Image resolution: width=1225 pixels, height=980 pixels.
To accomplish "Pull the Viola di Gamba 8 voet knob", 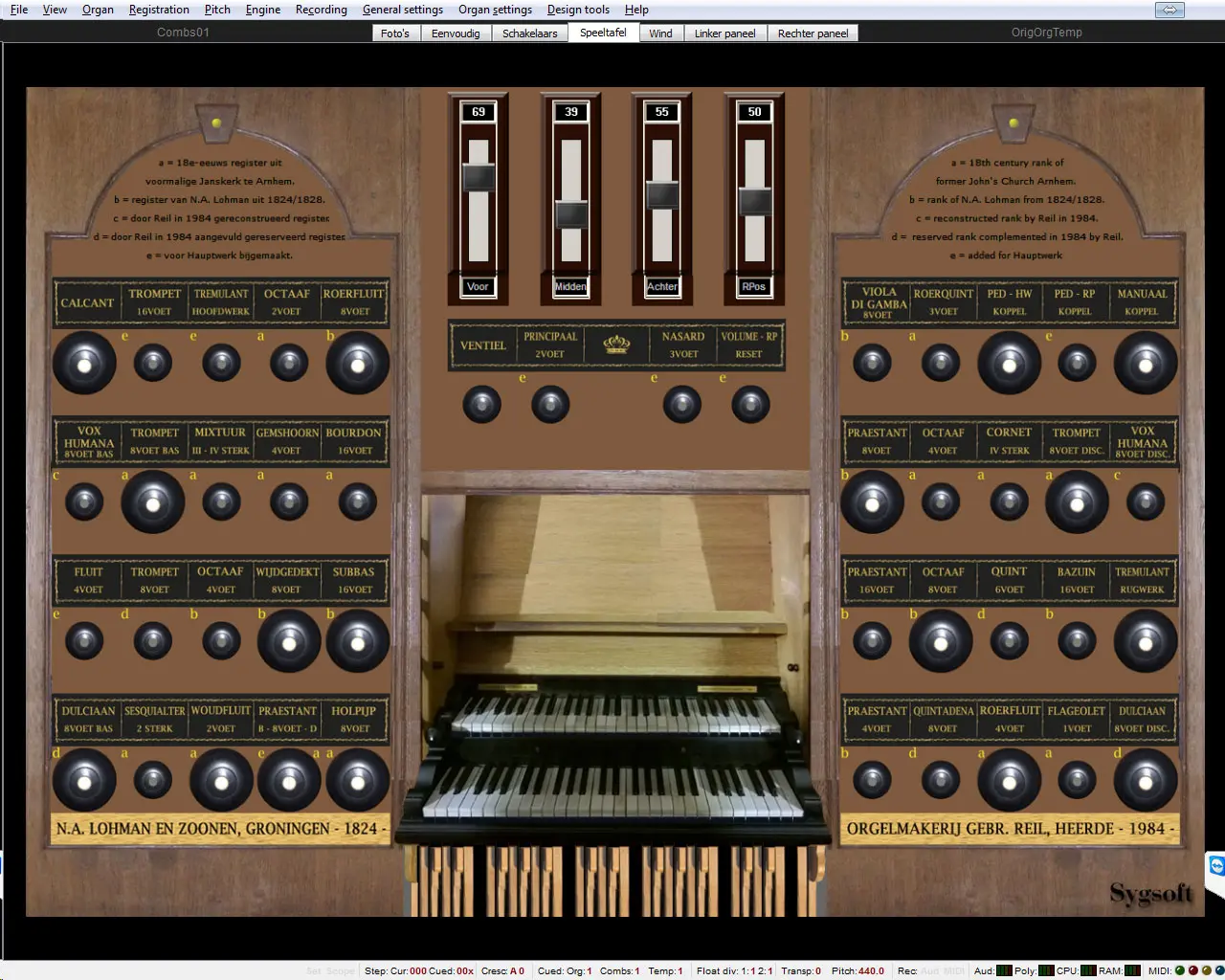I will pyautogui.click(x=872, y=364).
